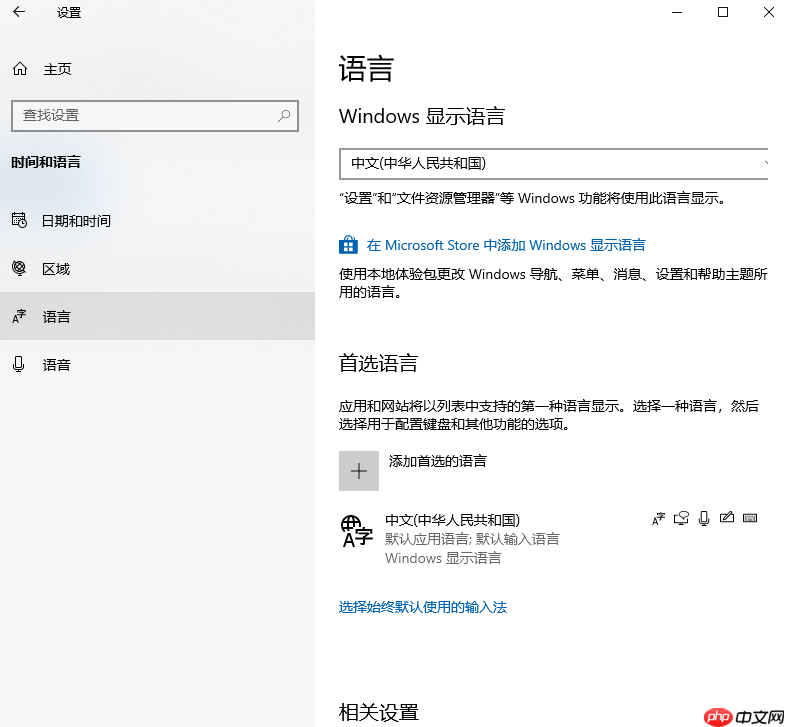Click the language pack icon beside 中文(中华人民共和国)

point(356,531)
